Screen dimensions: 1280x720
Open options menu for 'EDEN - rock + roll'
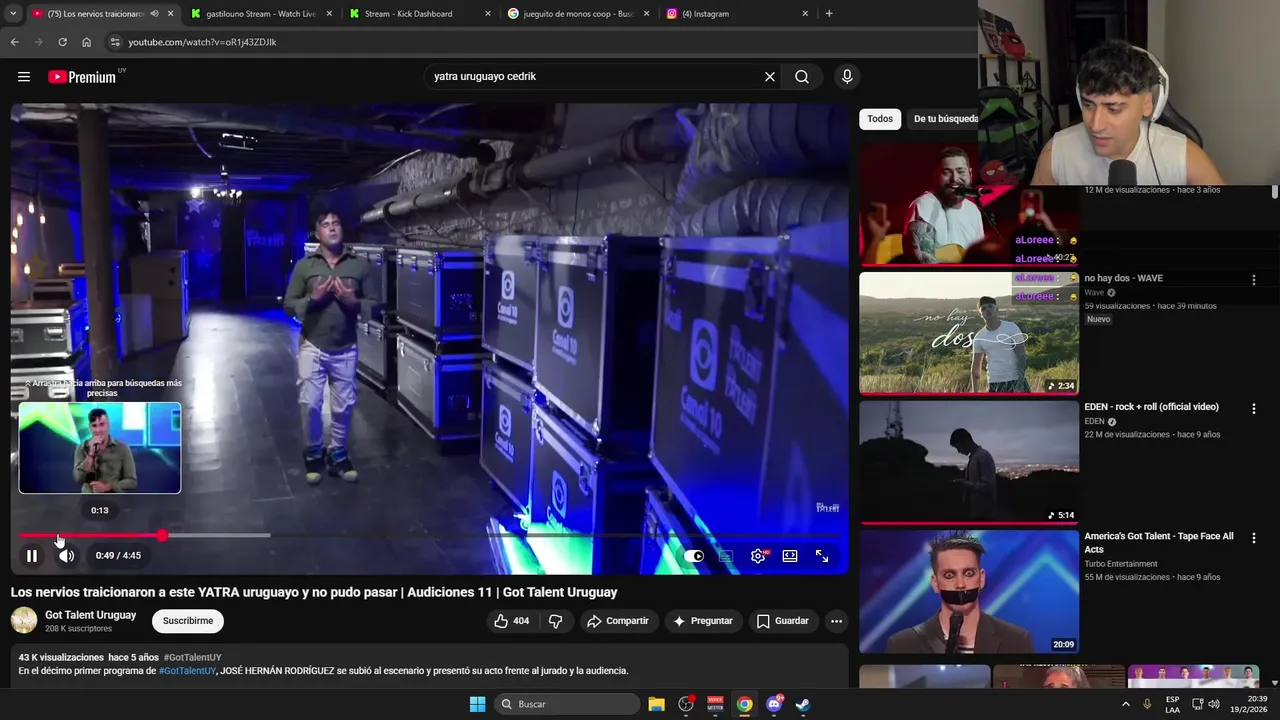1253,409
